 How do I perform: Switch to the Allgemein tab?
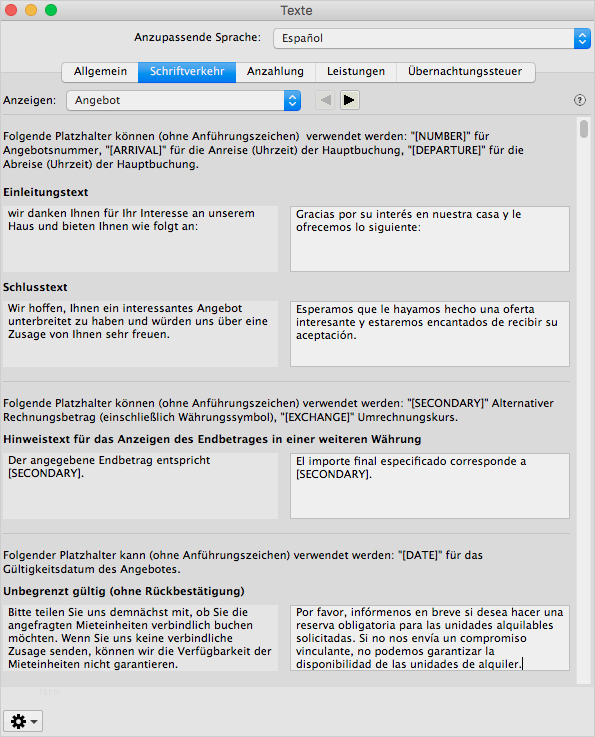pos(100,71)
